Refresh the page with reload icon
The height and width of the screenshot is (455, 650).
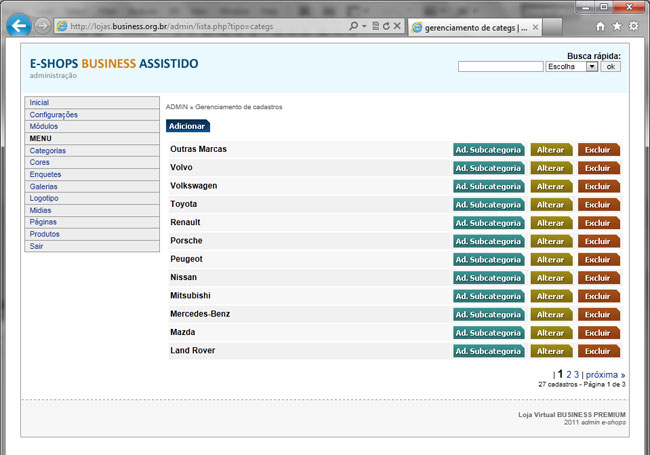tap(386, 26)
